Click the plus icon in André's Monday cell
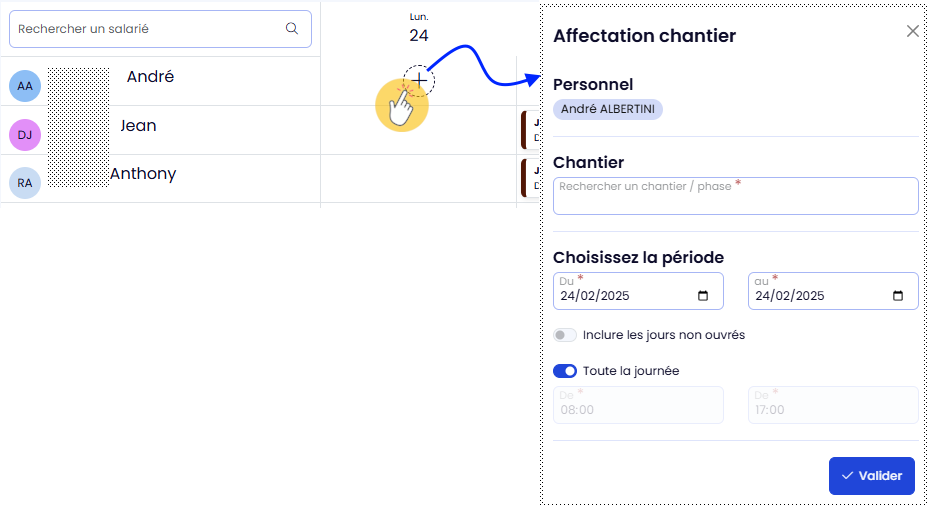The image size is (929, 510). pyautogui.click(x=419, y=79)
